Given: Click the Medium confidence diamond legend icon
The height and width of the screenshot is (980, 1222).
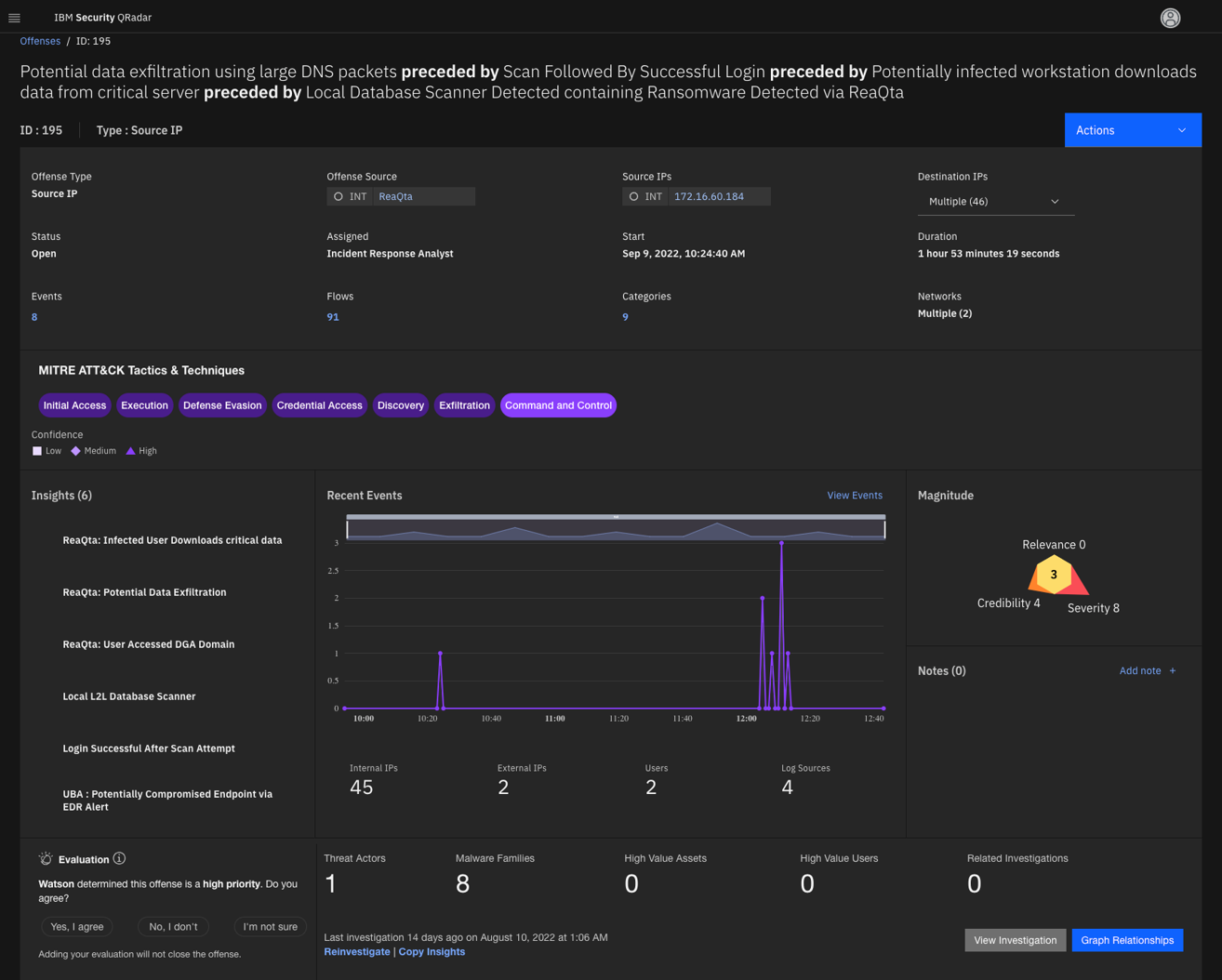Looking at the screenshot, I should pos(76,451).
